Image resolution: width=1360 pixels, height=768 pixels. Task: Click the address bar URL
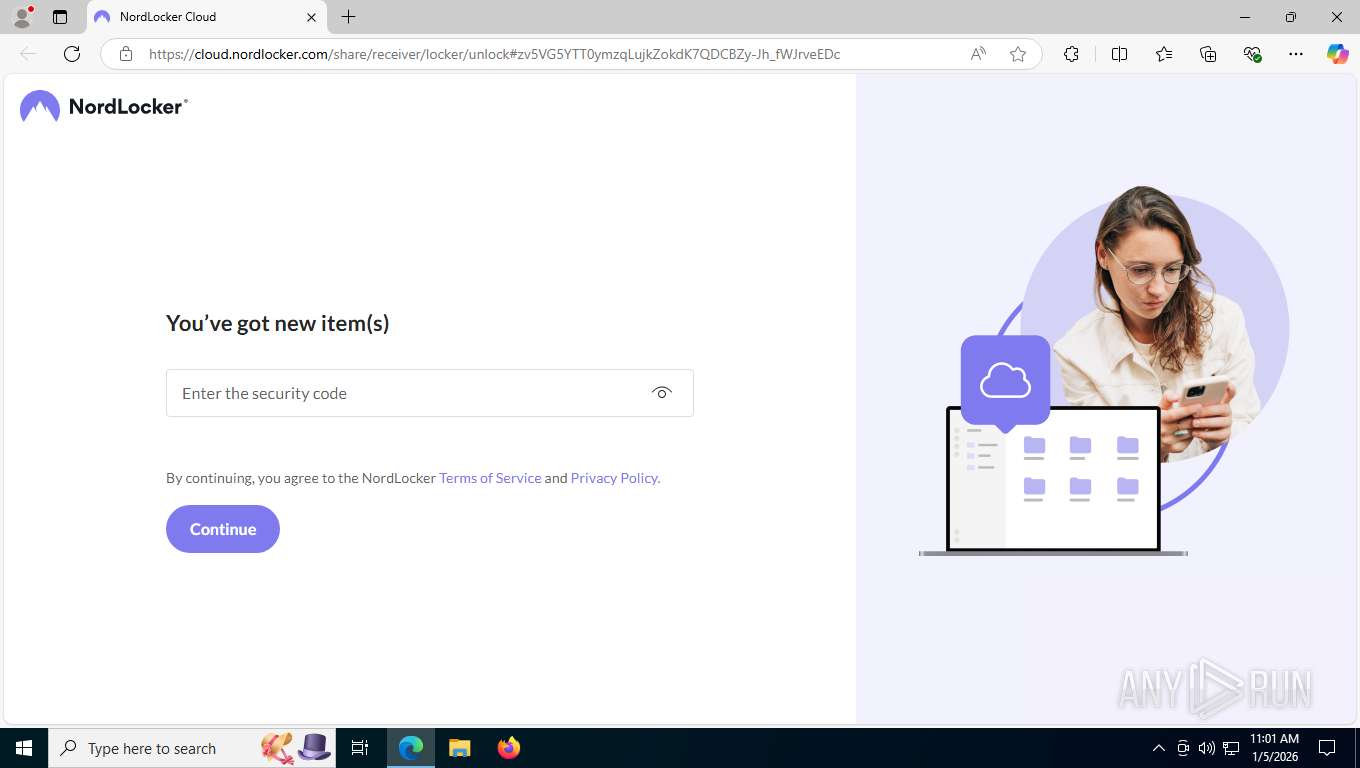494,54
